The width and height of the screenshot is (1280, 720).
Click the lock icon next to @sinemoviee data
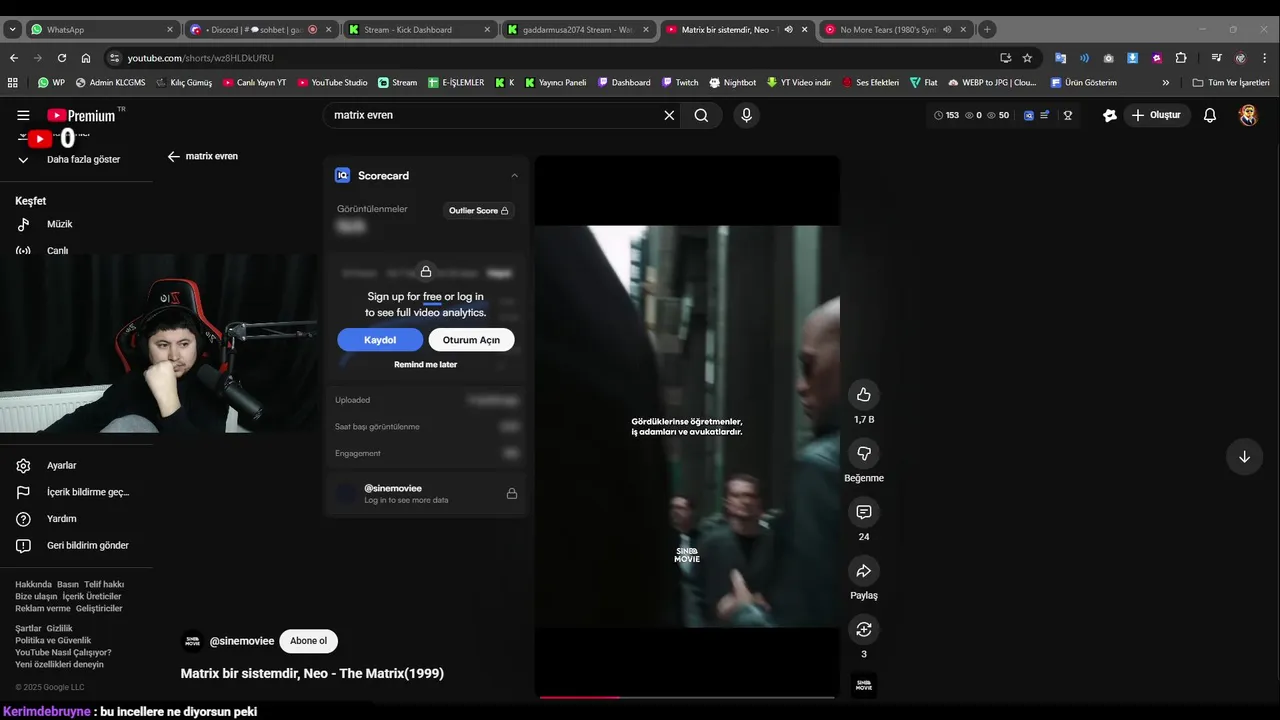click(512, 493)
